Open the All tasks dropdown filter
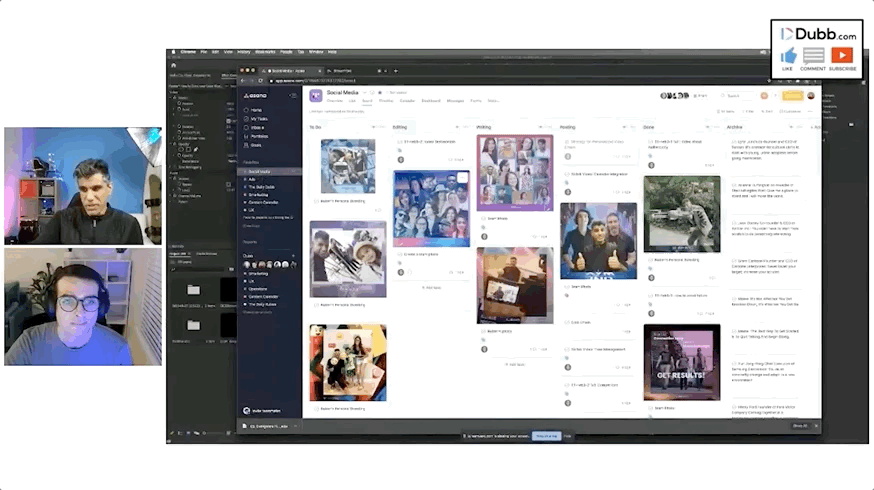Screen dimensions: 874x490 click(727, 111)
